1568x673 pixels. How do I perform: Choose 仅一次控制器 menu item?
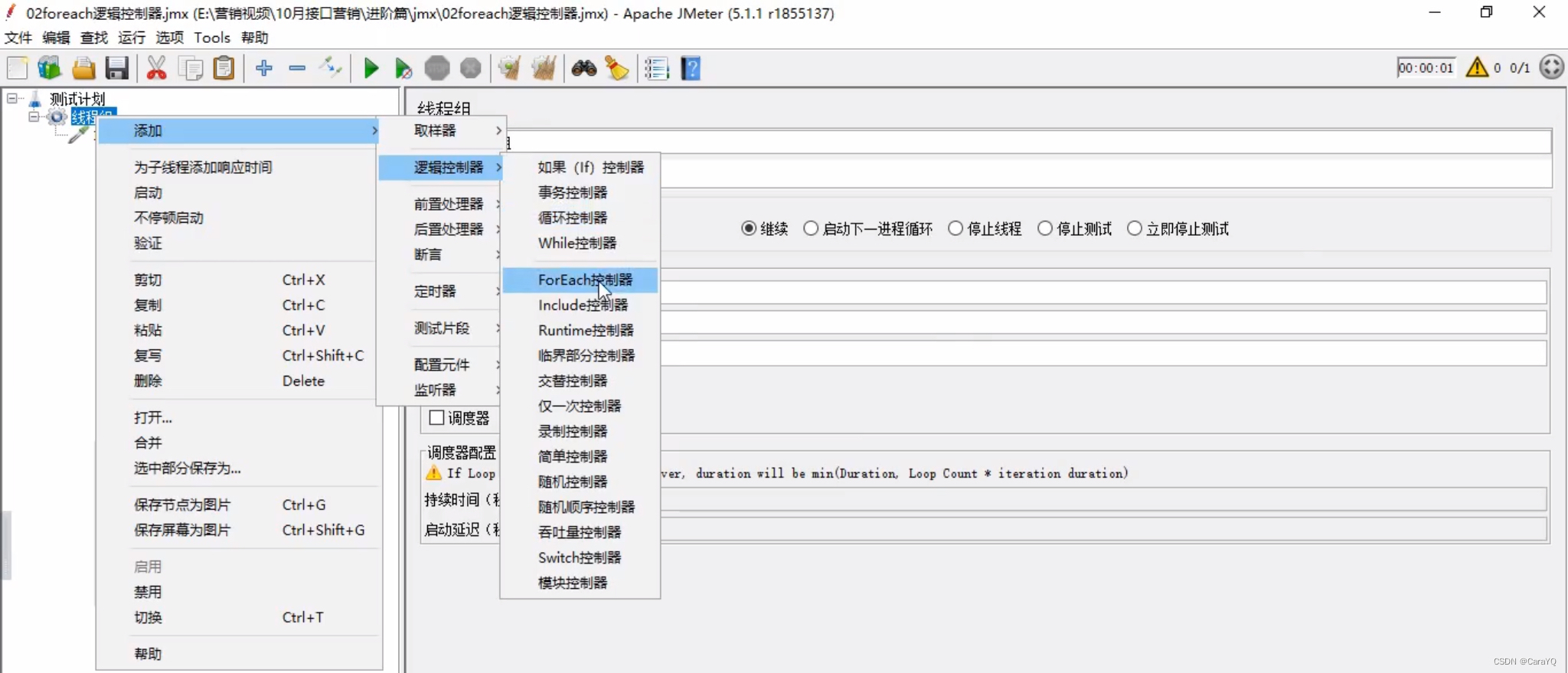[x=580, y=406]
